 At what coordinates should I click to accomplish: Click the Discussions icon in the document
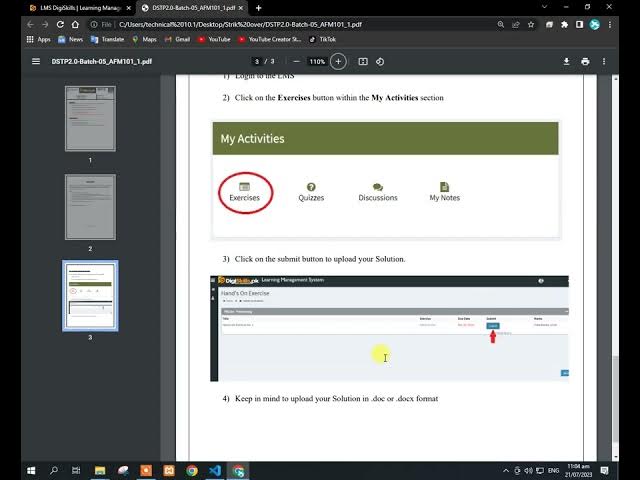(x=378, y=192)
